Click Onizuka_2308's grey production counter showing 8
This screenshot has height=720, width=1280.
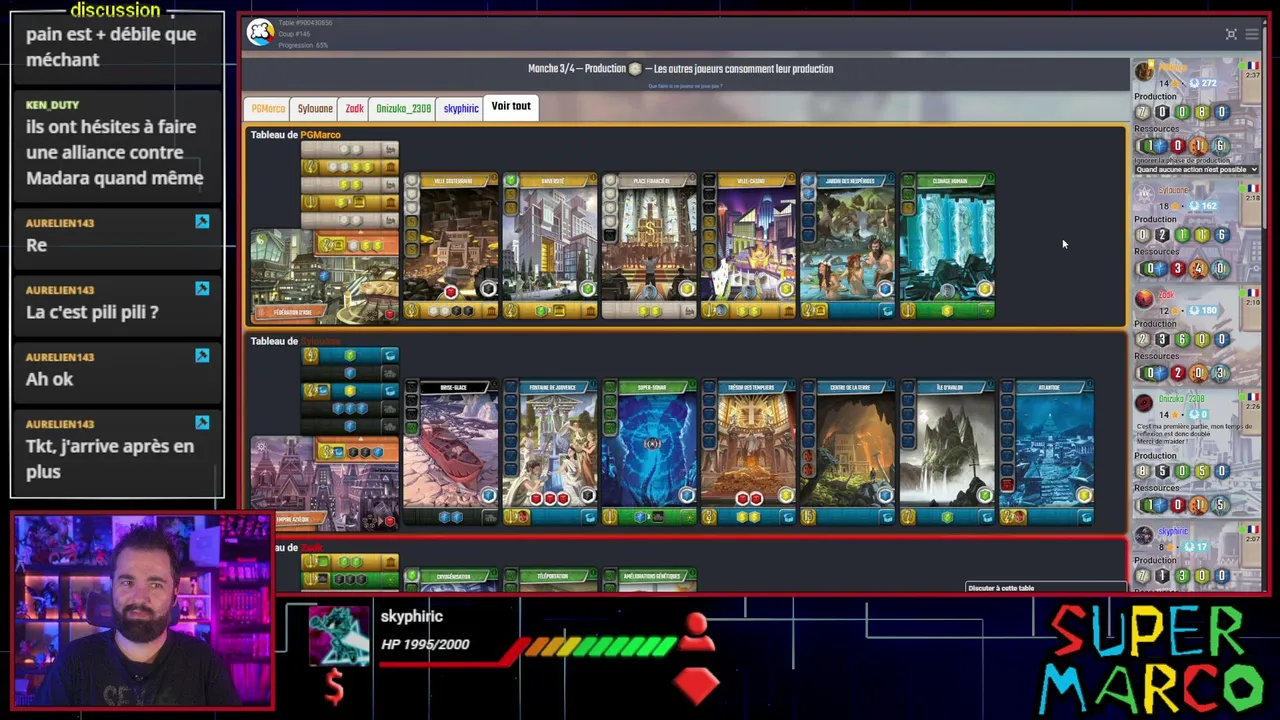coord(1143,472)
